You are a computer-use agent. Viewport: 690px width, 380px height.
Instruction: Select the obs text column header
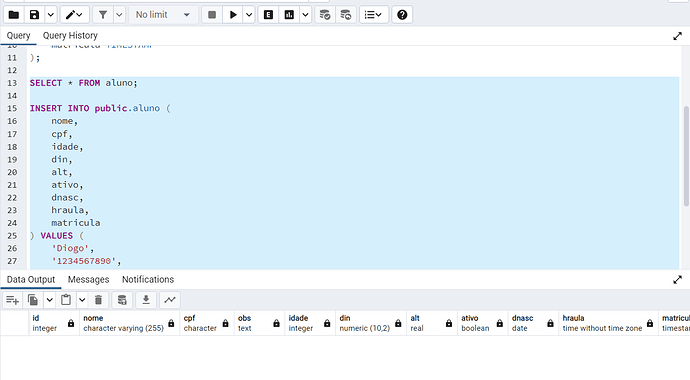[259, 323]
